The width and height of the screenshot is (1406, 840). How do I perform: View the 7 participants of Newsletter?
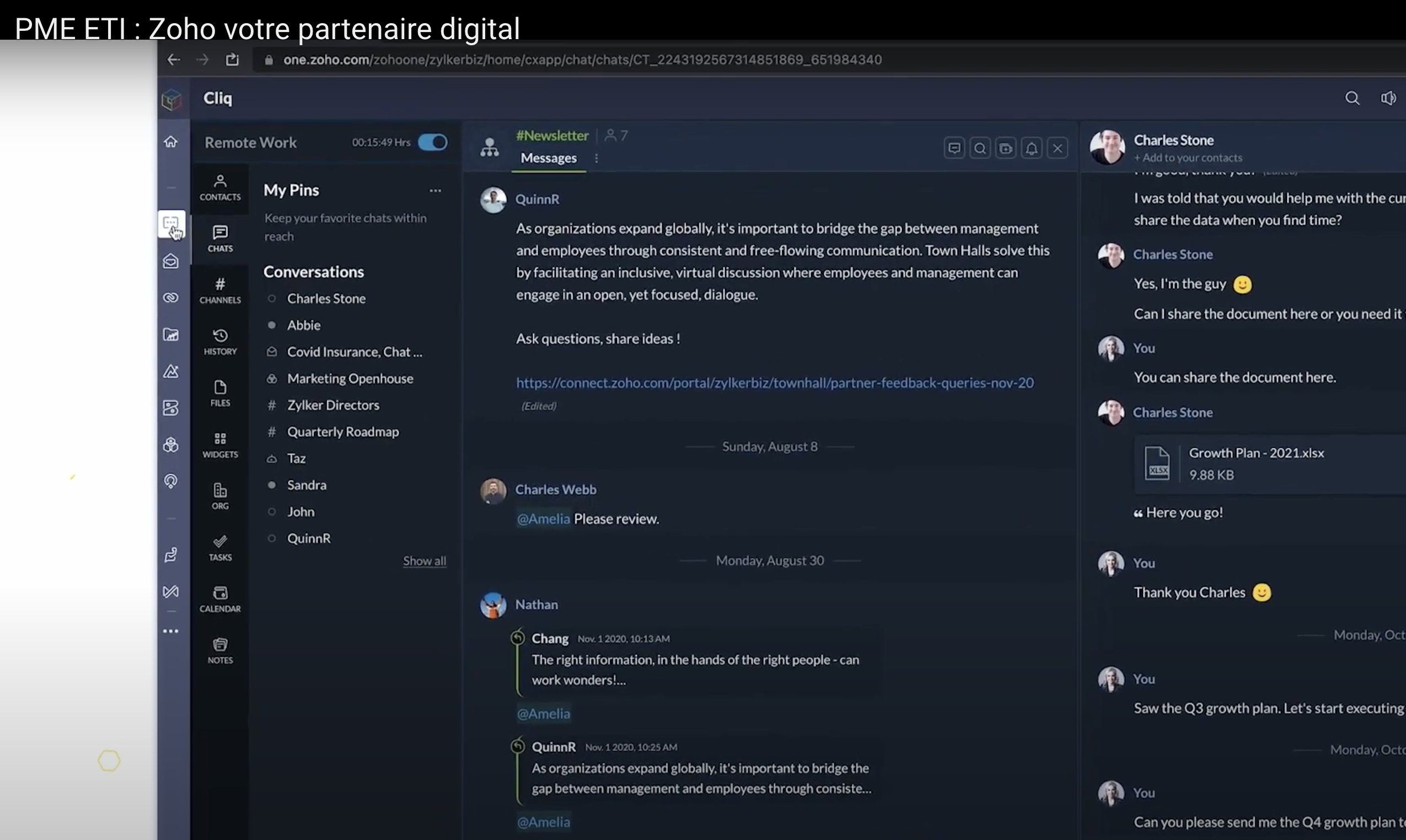click(x=616, y=135)
